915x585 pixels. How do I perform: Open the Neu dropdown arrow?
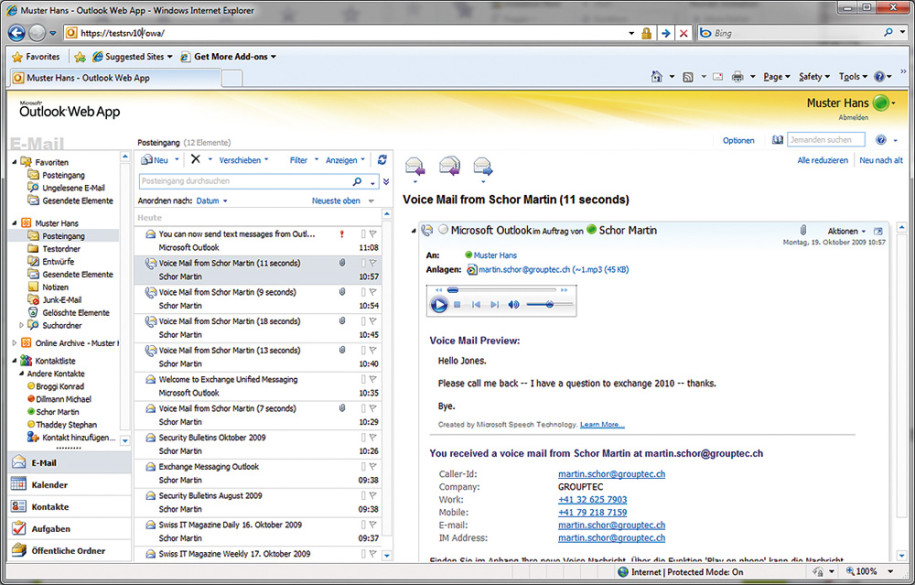(177, 160)
